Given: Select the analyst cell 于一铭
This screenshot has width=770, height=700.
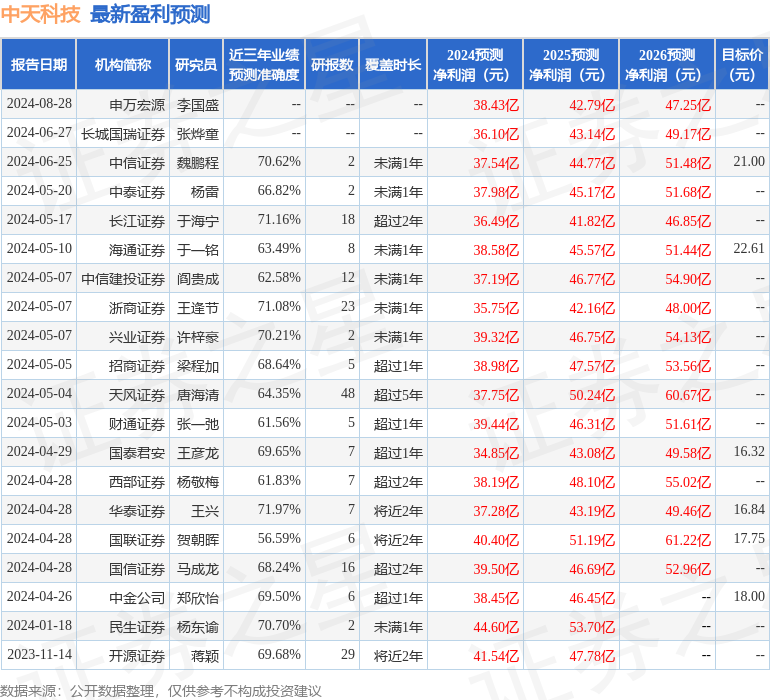Looking at the screenshot, I should [x=198, y=250].
